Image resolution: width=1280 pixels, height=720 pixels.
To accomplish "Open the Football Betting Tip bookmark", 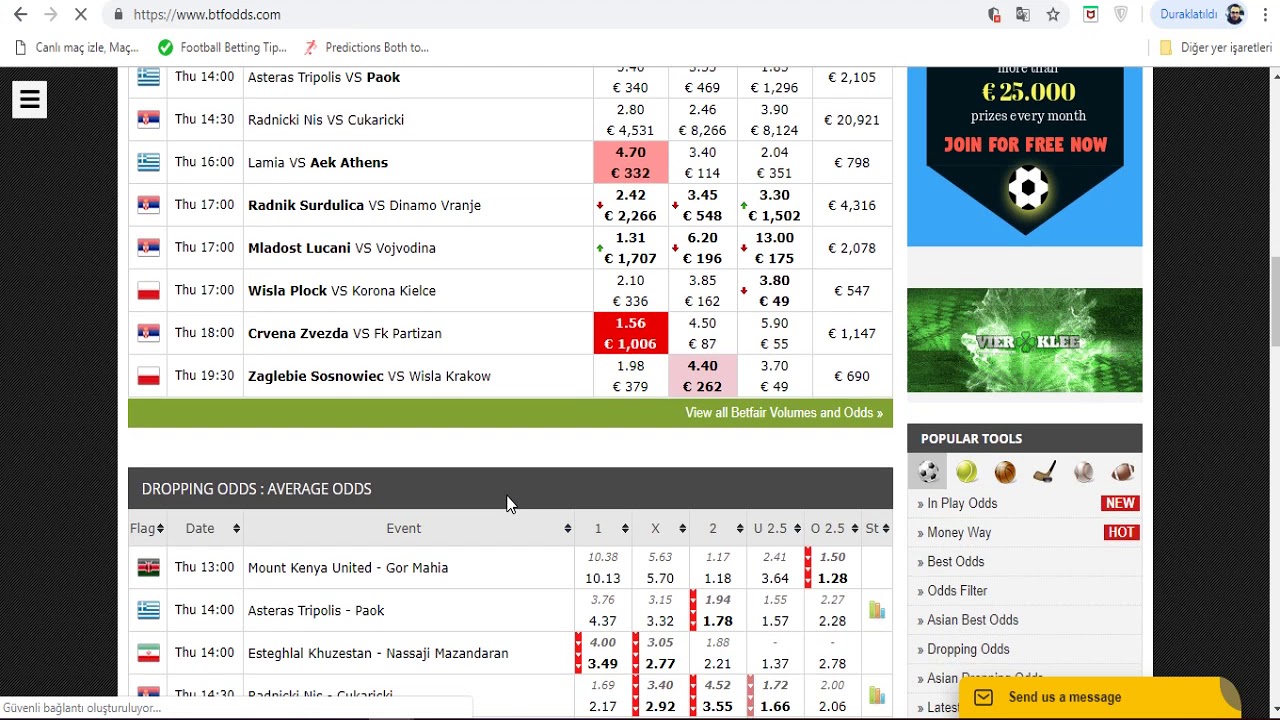I will 222,47.
